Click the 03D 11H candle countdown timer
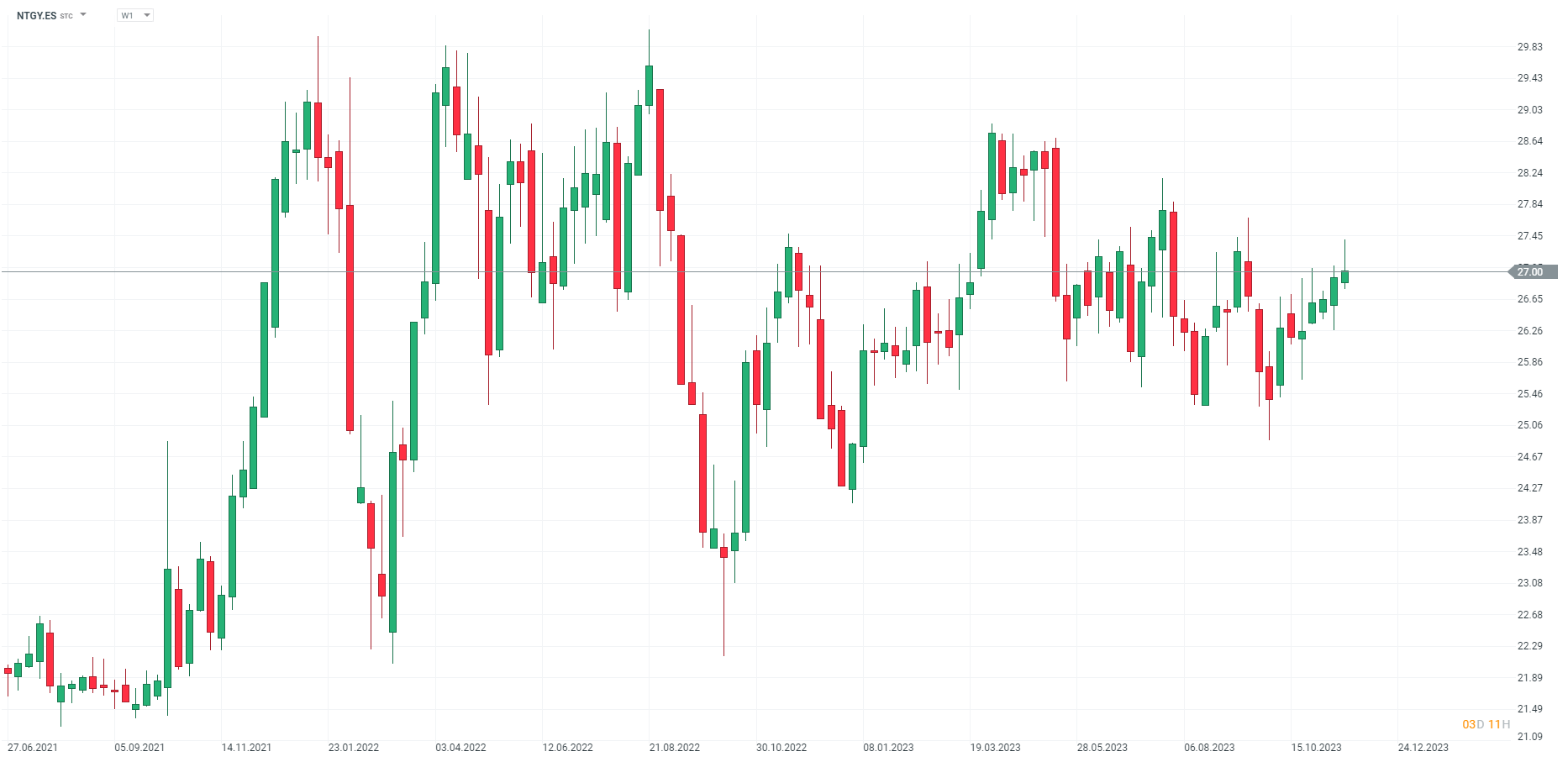The height and width of the screenshot is (762, 1568). [1486, 724]
